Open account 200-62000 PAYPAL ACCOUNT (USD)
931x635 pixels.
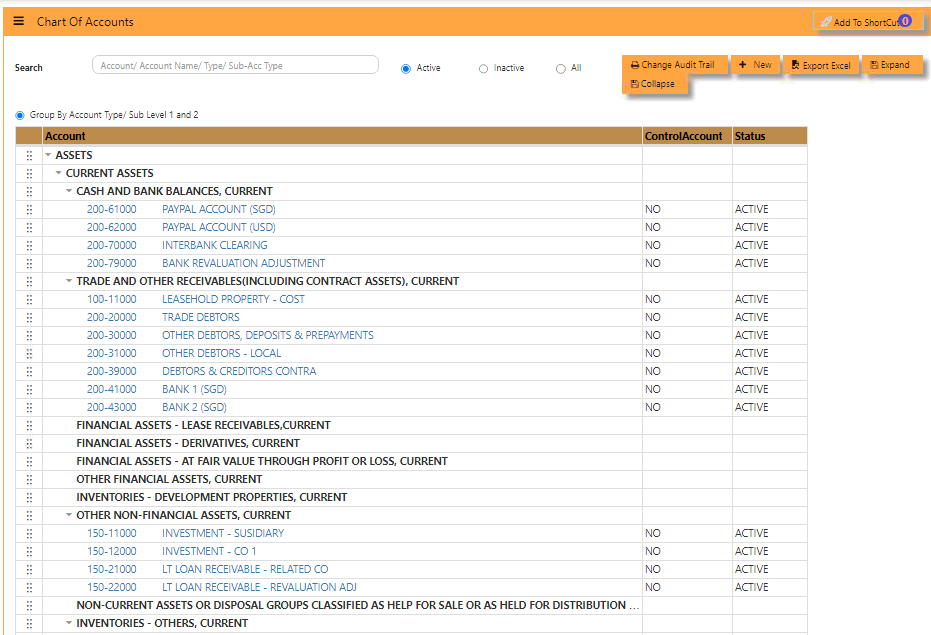pyautogui.click(x=181, y=227)
